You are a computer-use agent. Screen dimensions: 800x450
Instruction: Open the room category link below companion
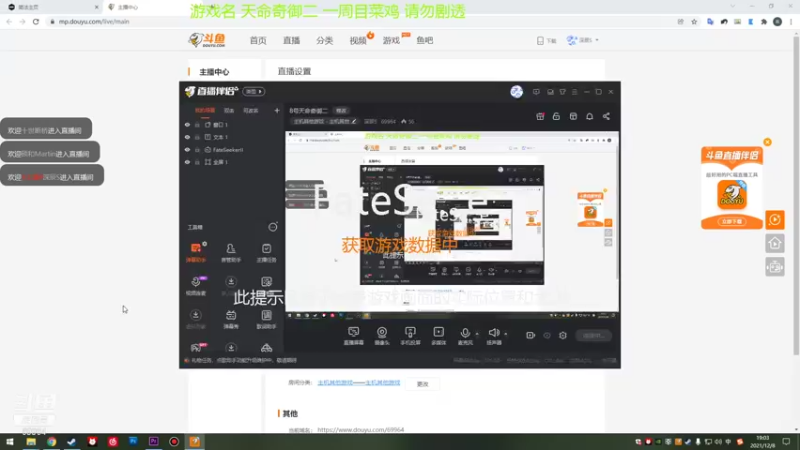click(359, 383)
